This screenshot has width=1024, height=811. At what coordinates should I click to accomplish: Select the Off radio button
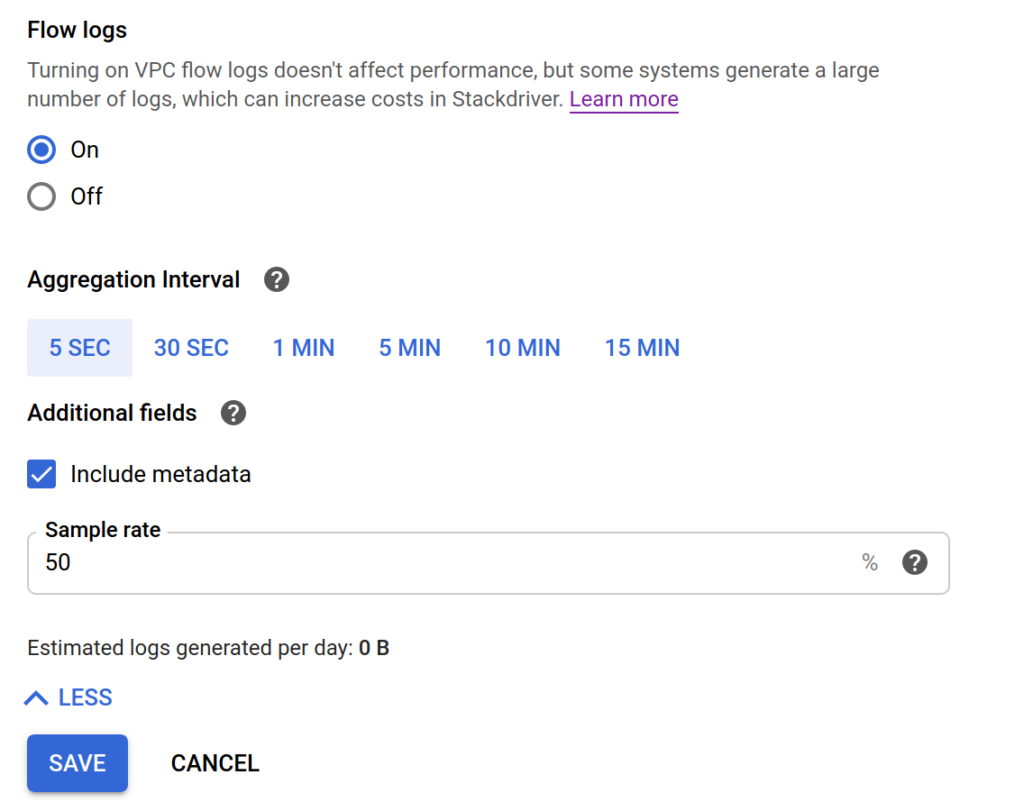(41, 196)
